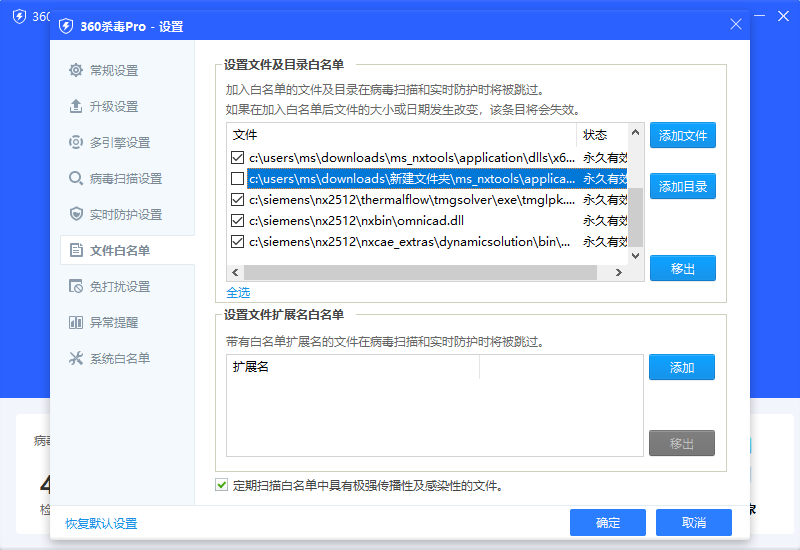Close the 360杀毒Pro 设置 dialog
Image resolution: width=800 pixels, height=550 pixels.
pyautogui.click(x=736, y=24)
